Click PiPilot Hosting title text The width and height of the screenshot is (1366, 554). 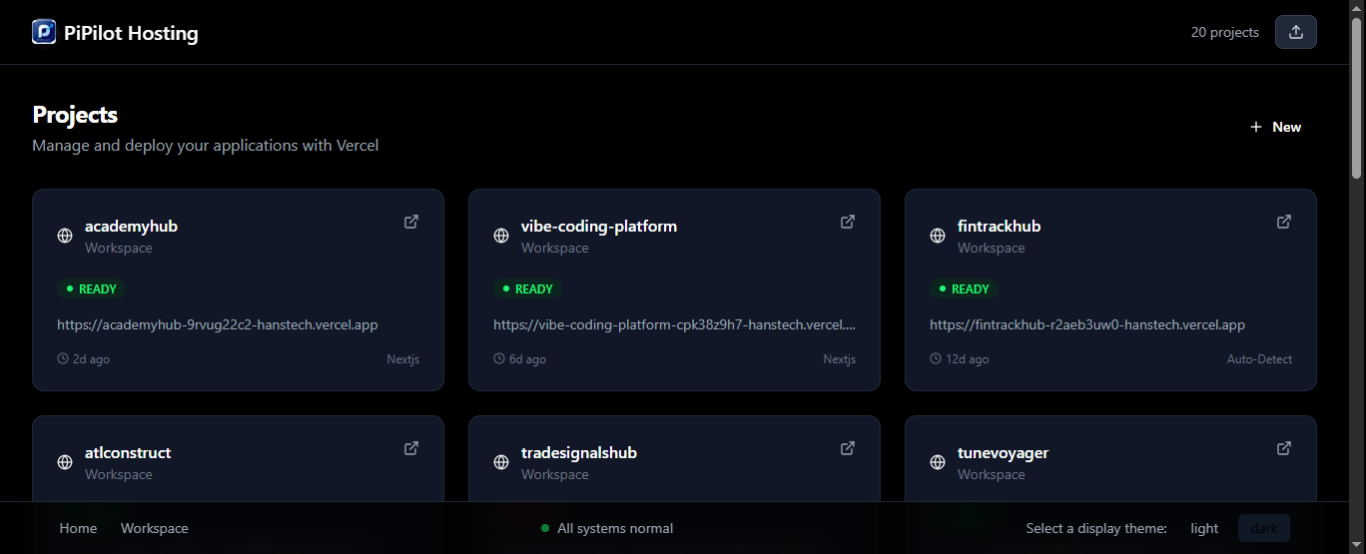pyautogui.click(x=131, y=33)
